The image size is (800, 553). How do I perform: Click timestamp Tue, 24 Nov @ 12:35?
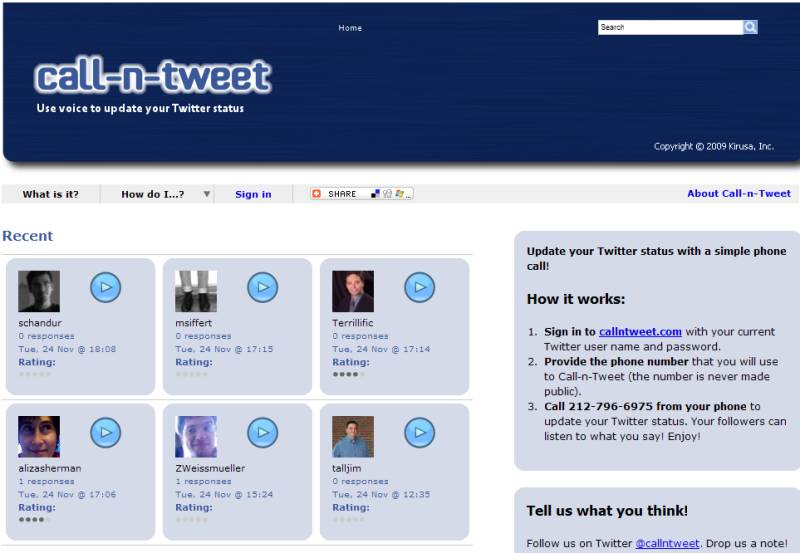(381, 495)
